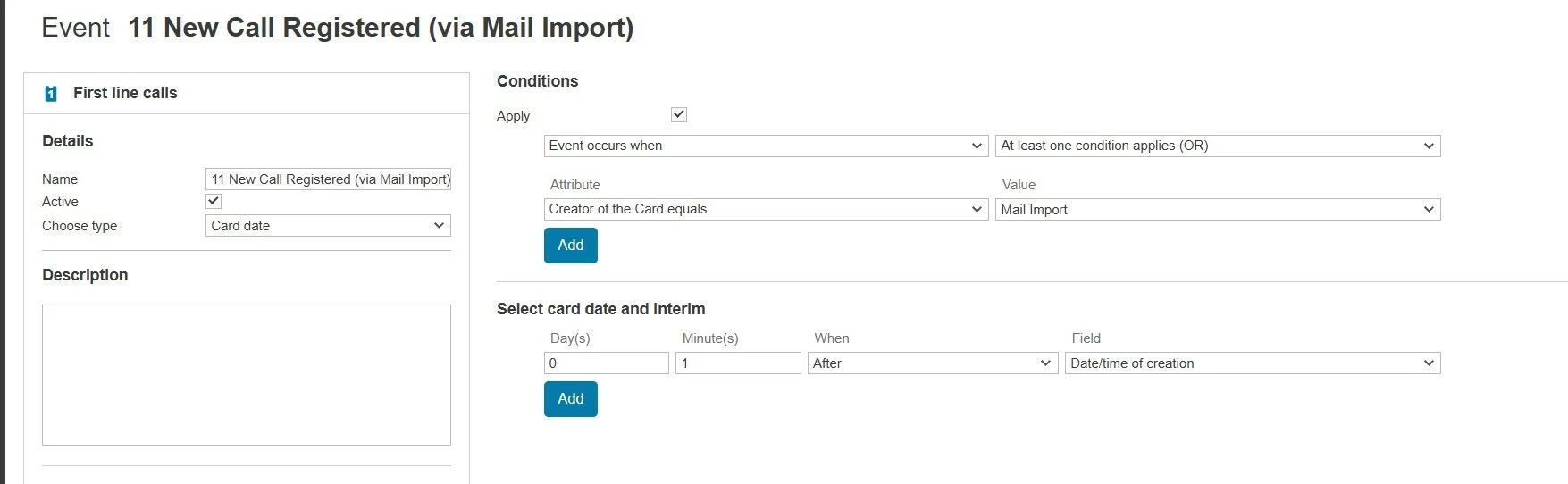1568x484 pixels.
Task: Open the Creator of the Card equals dropdown
Action: coord(766,209)
